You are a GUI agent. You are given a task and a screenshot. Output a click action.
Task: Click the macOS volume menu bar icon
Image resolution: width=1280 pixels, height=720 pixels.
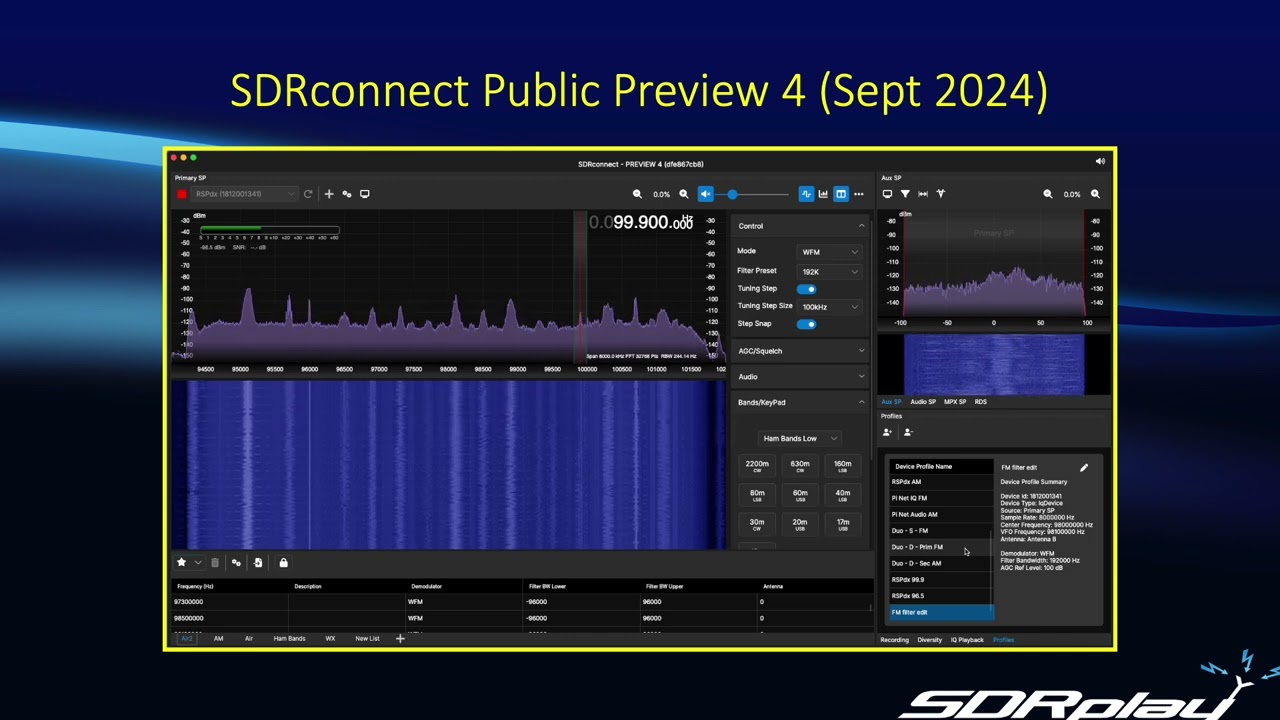click(1100, 162)
